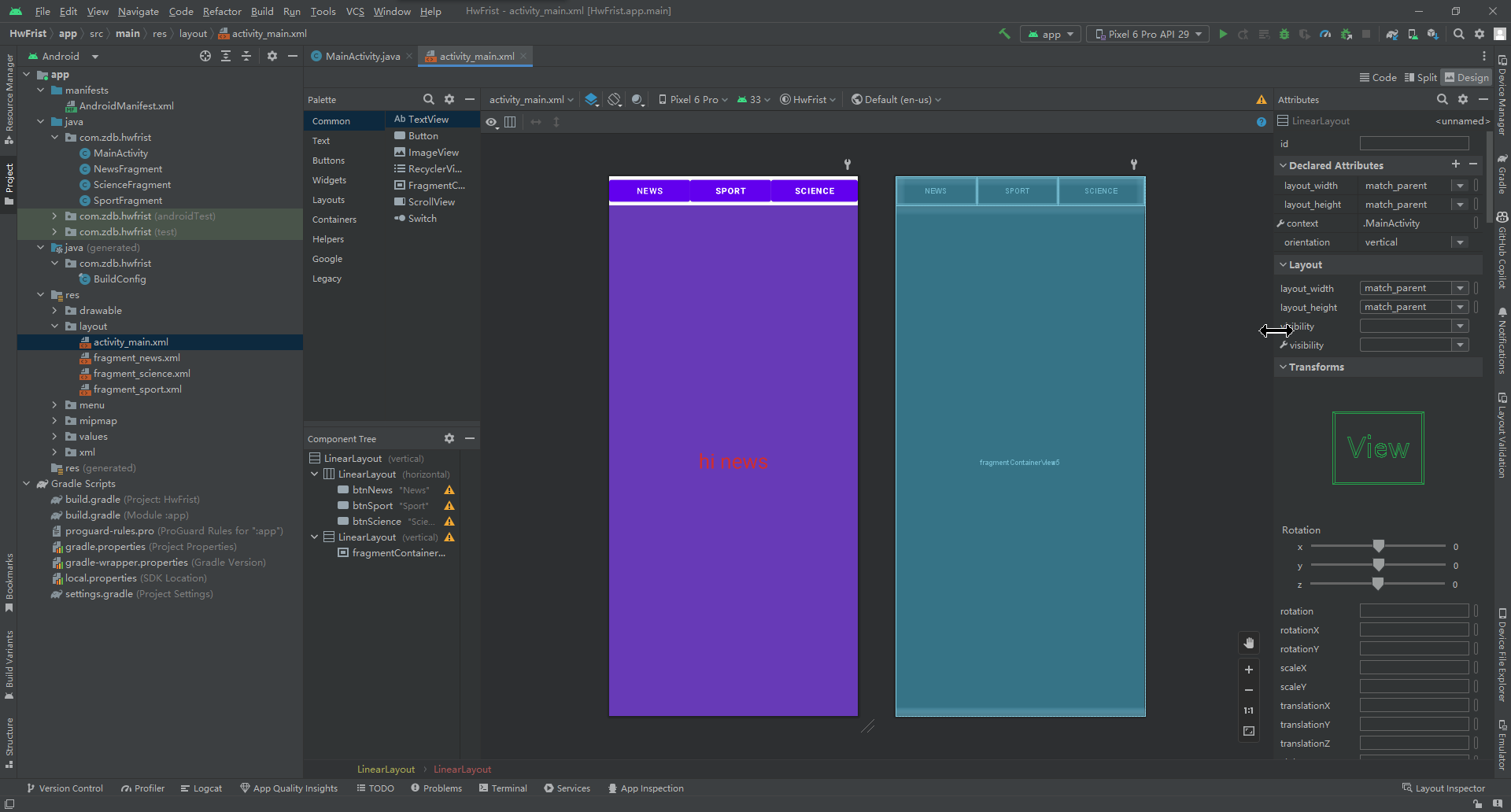Image resolution: width=1511 pixels, height=812 pixels.
Task: Click the 1:1 zoom to 100% button
Action: (1249, 710)
